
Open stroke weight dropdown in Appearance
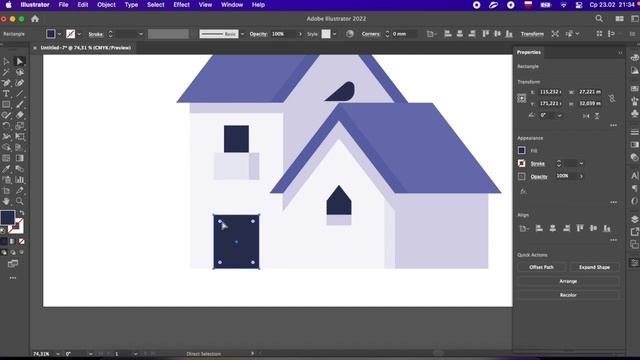click(581, 164)
